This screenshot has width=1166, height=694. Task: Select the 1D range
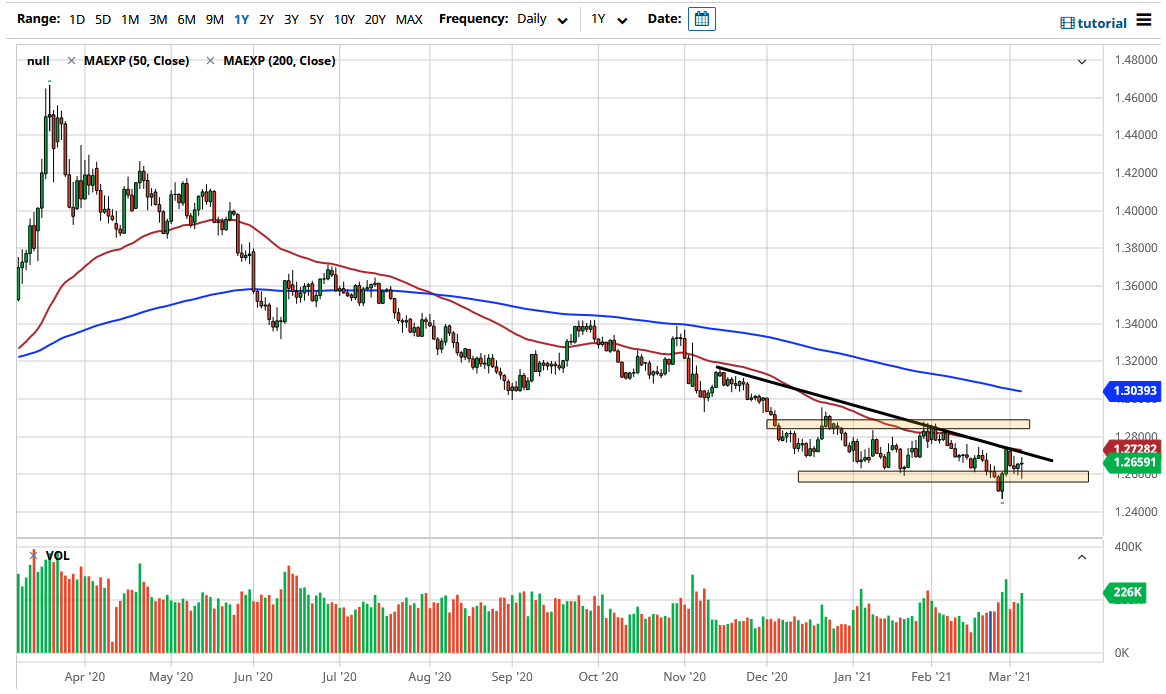pos(77,18)
